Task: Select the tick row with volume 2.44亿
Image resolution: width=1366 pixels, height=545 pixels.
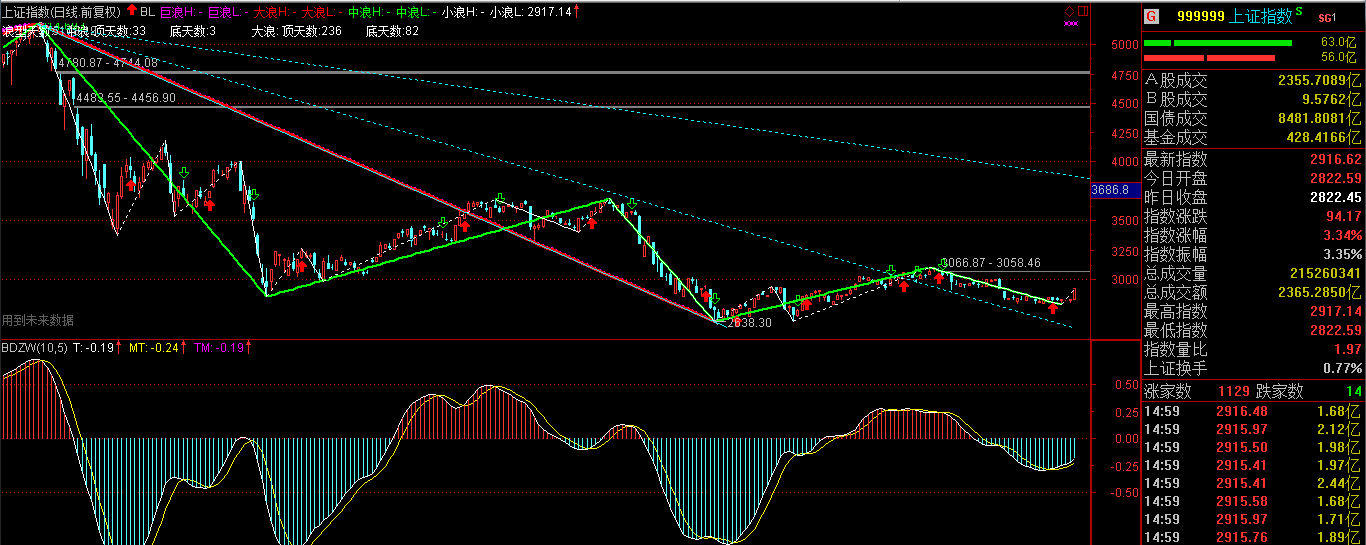Action: (1253, 483)
